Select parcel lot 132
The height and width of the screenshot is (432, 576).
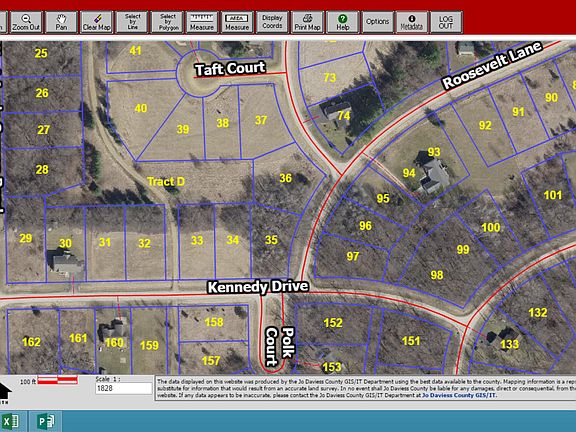(538, 313)
